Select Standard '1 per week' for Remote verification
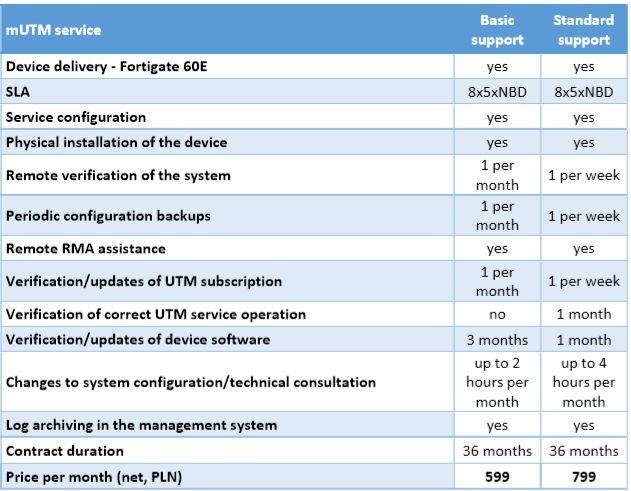631x491 pixels. (584, 175)
